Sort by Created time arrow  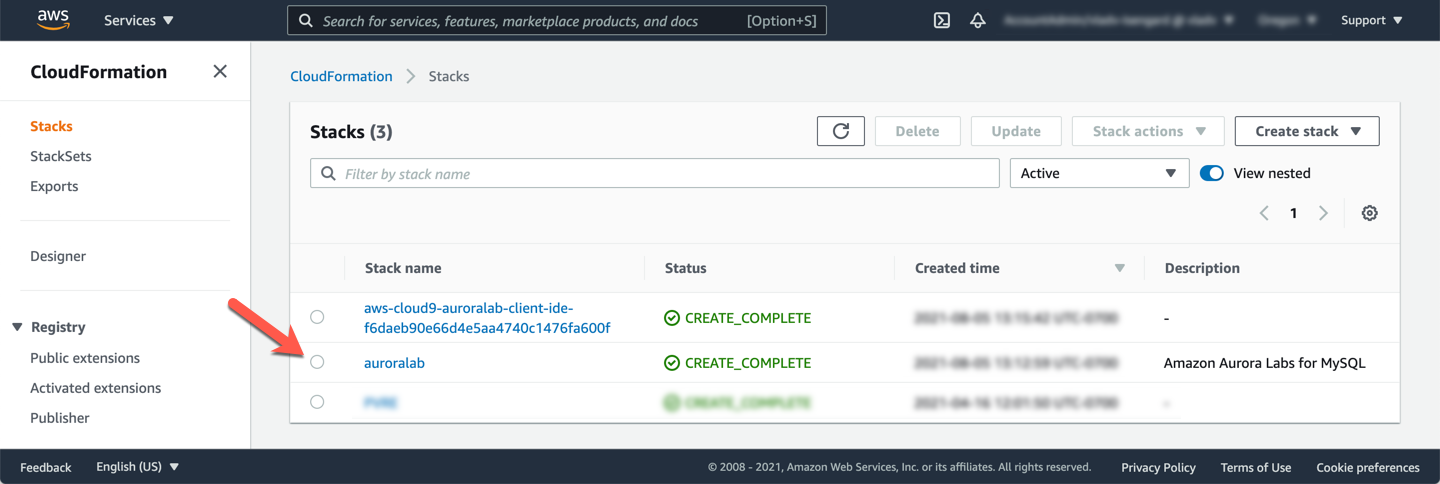pos(1120,268)
